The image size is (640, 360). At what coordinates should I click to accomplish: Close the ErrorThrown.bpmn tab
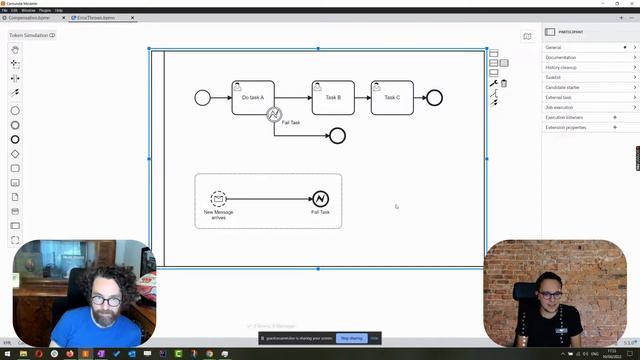(132, 18)
